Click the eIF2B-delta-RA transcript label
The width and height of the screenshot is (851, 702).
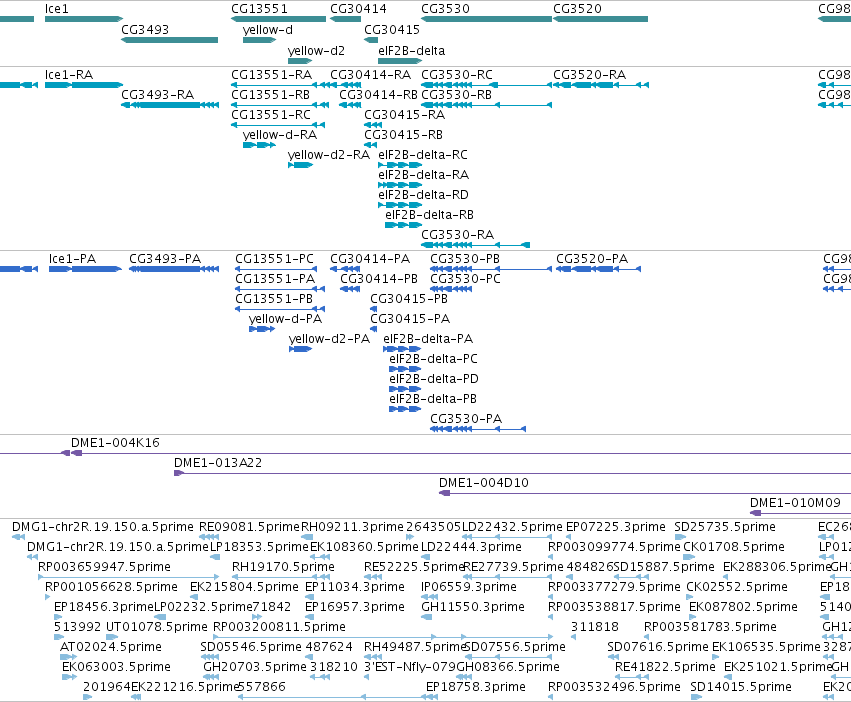[x=423, y=175]
